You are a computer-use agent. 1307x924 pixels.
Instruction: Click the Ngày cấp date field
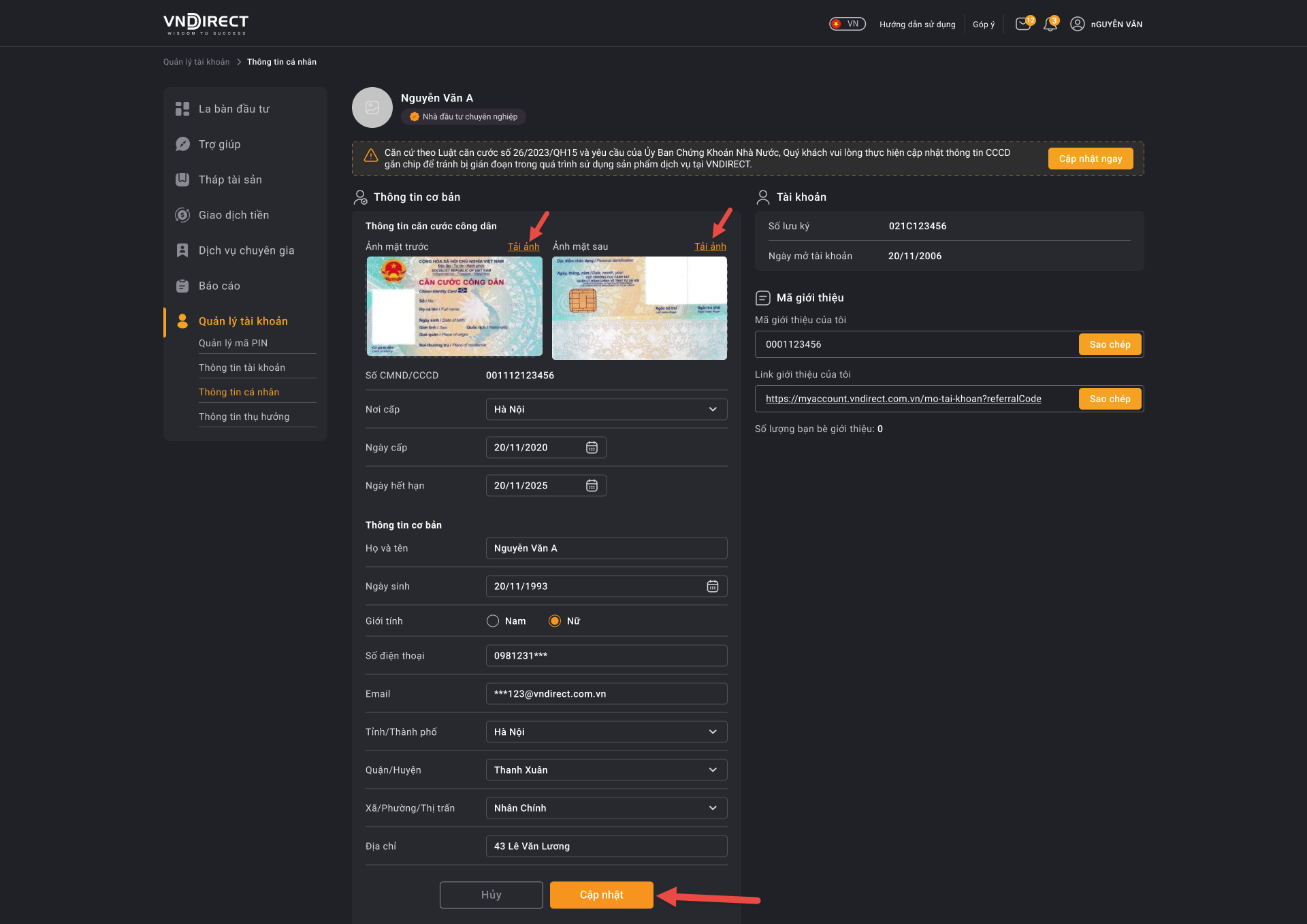click(546, 447)
